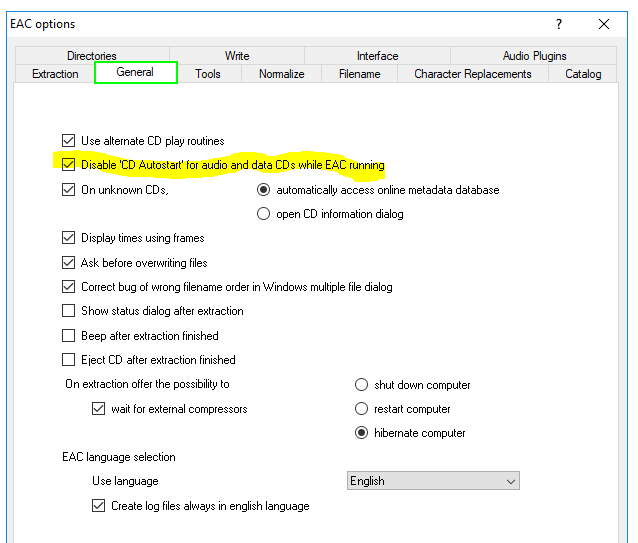Toggle Display times using frames

click(68, 238)
